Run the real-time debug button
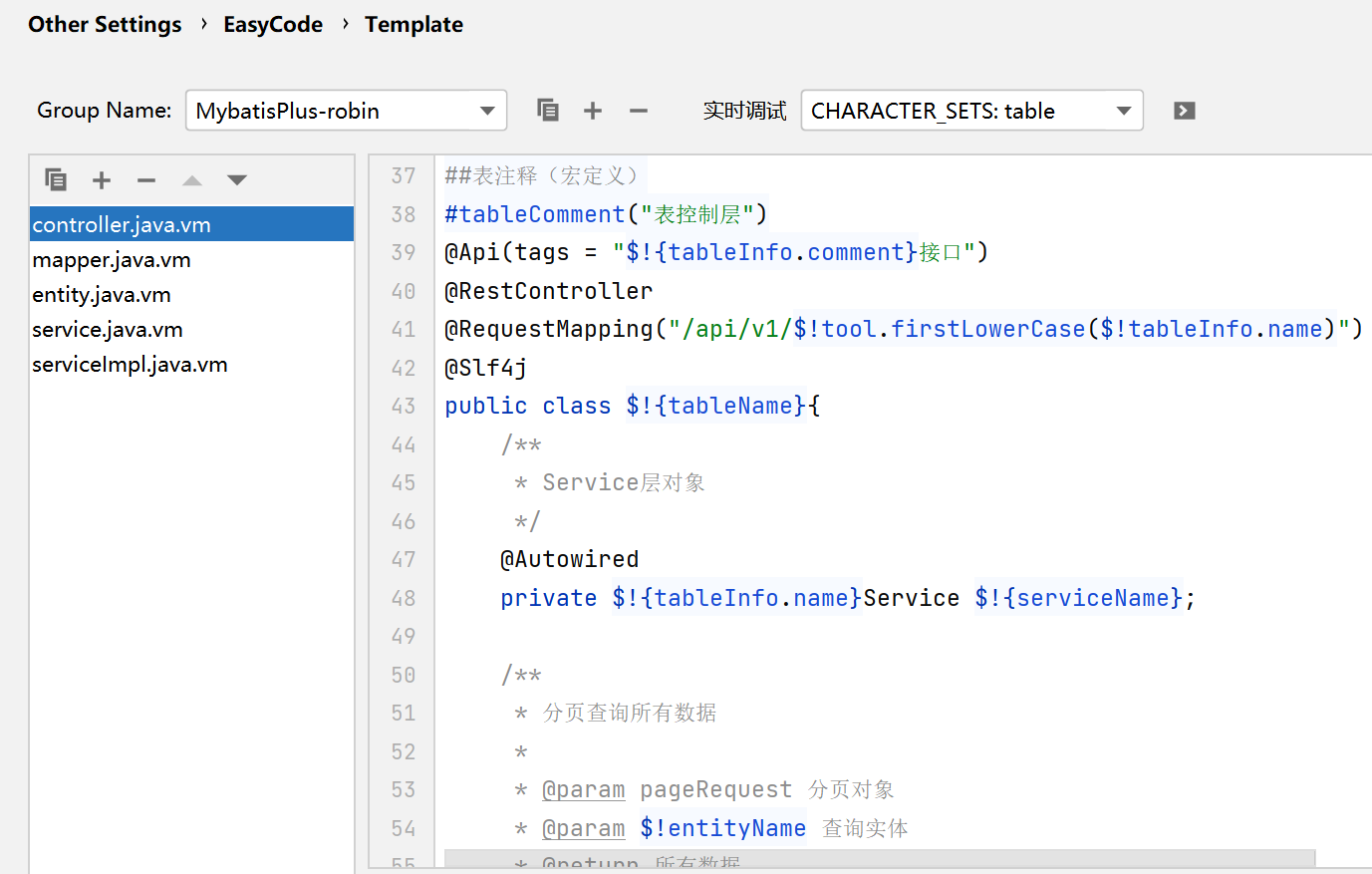Image resolution: width=1372 pixels, height=874 pixels. pos(1184,111)
